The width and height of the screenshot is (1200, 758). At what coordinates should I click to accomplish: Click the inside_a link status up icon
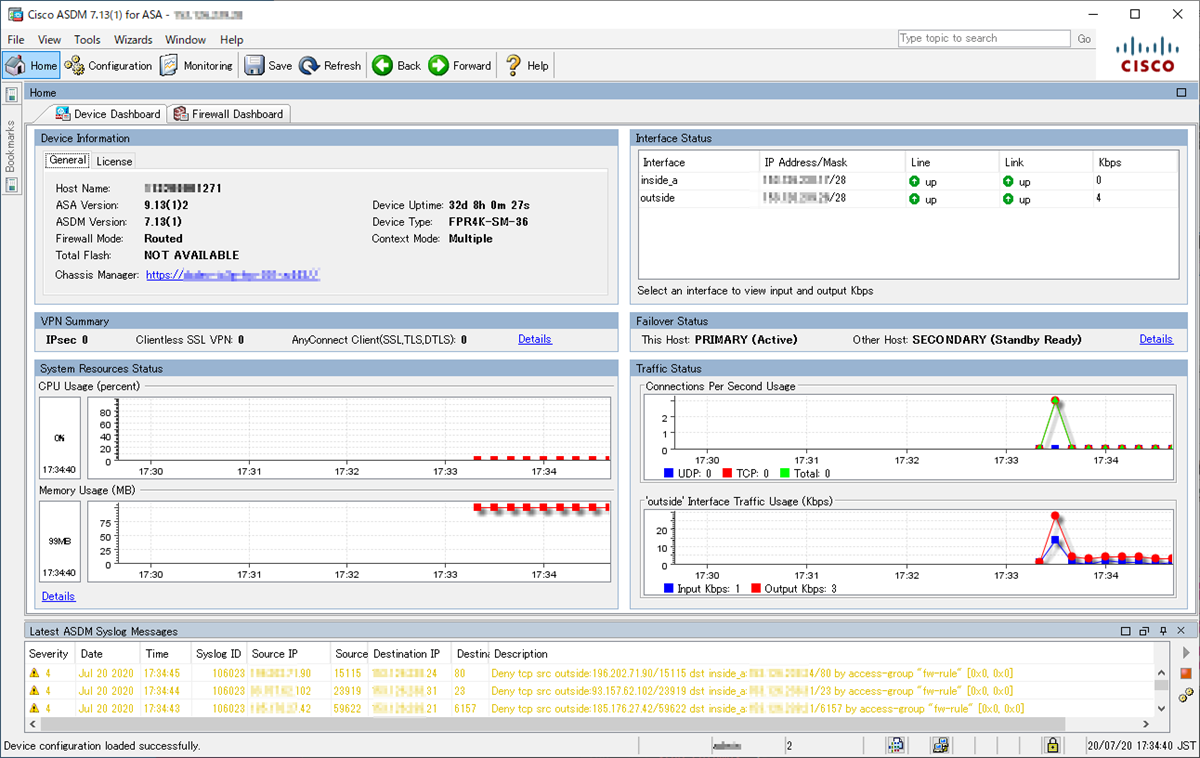(1008, 181)
